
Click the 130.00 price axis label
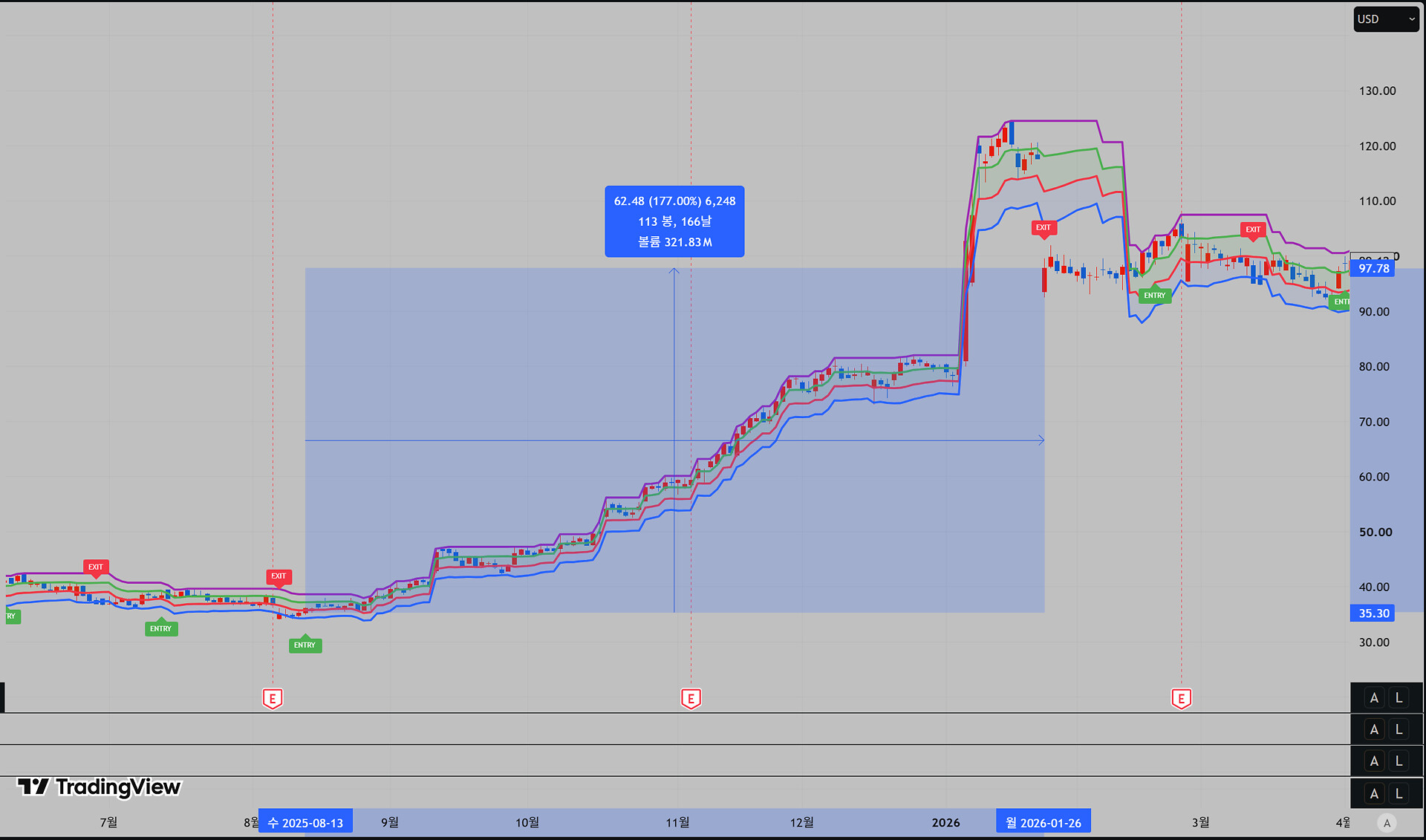(x=1377, y=91)
